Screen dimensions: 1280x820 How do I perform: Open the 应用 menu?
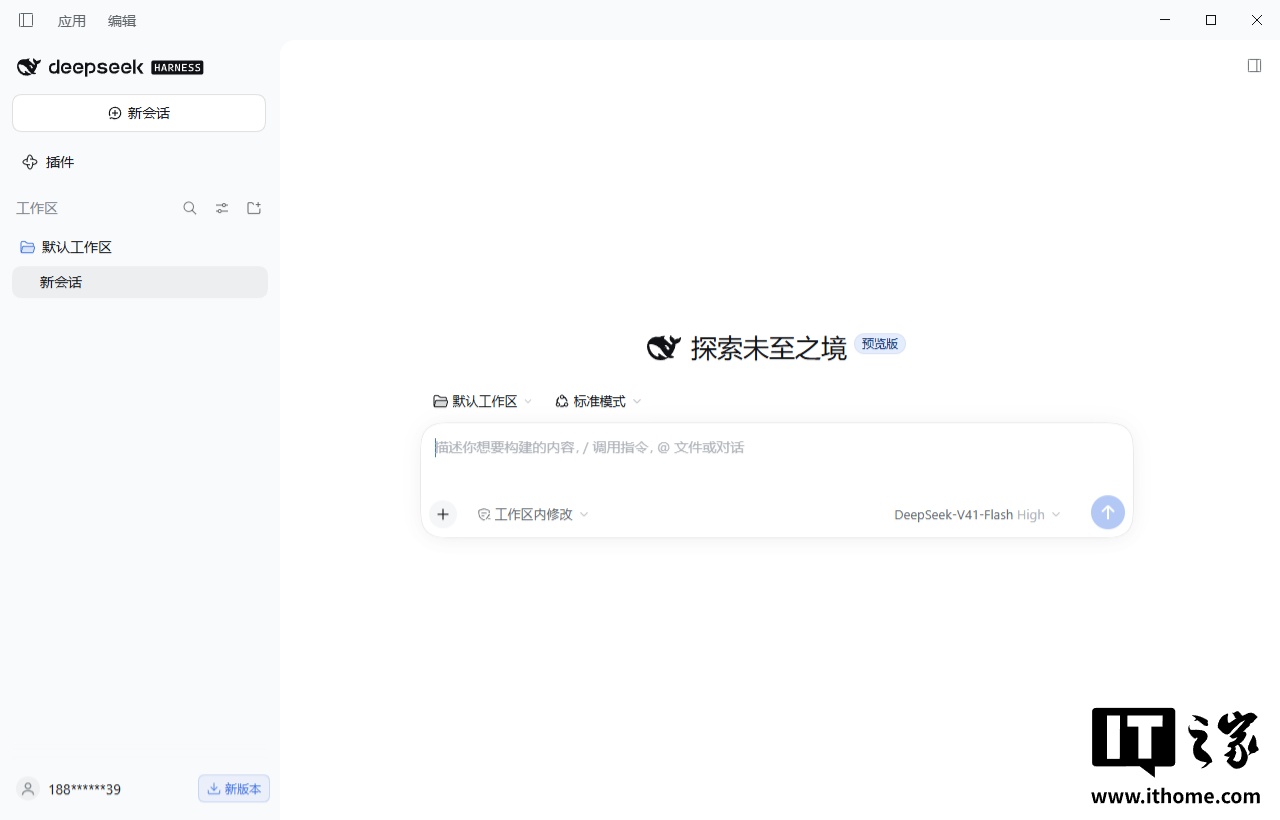coord(72,21)
